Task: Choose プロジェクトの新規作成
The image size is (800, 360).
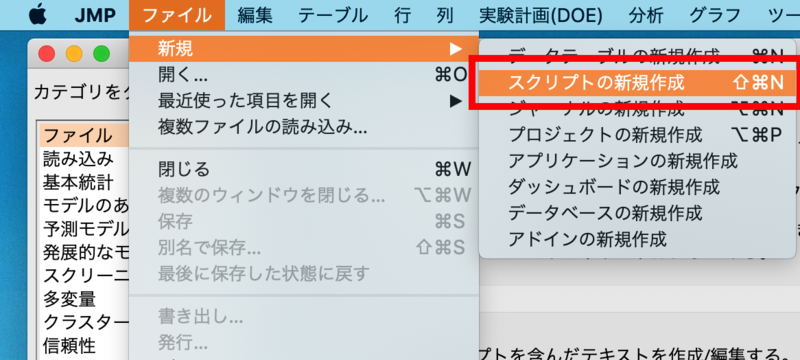Action: pos(639,135)
